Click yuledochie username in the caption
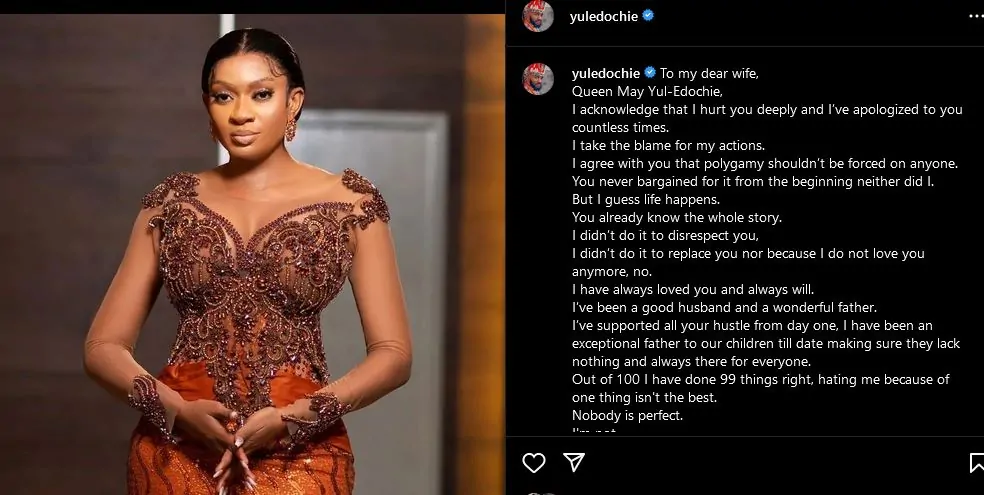 (605, 73)
